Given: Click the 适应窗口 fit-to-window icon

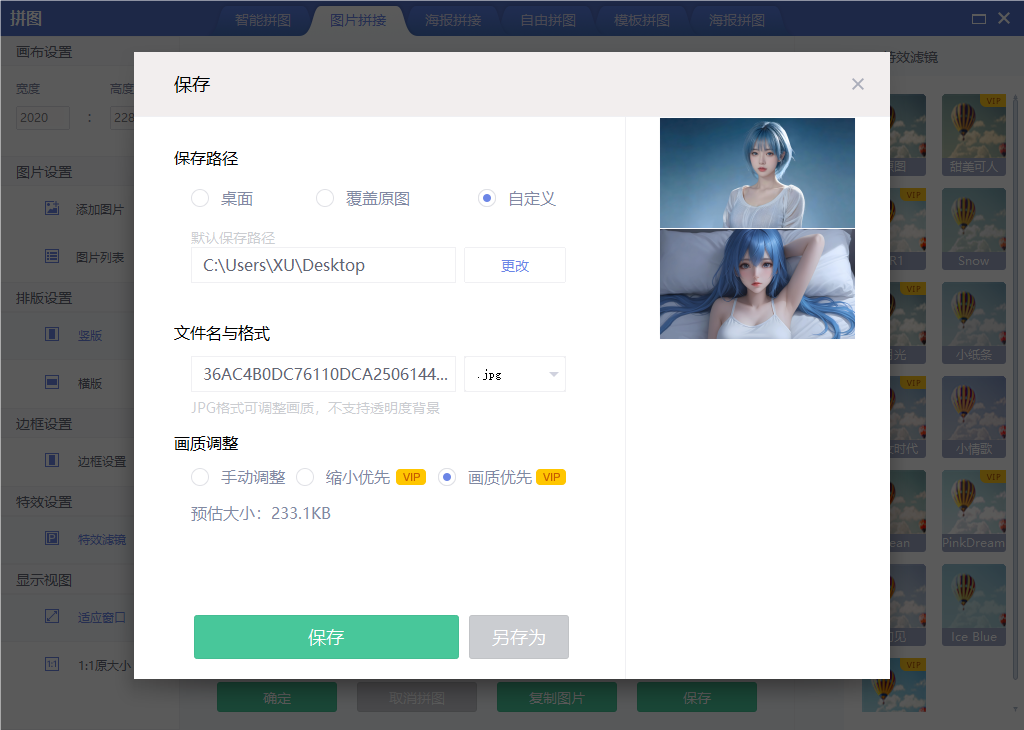Looking at the screenshot, I should click(x=53, y=617).
